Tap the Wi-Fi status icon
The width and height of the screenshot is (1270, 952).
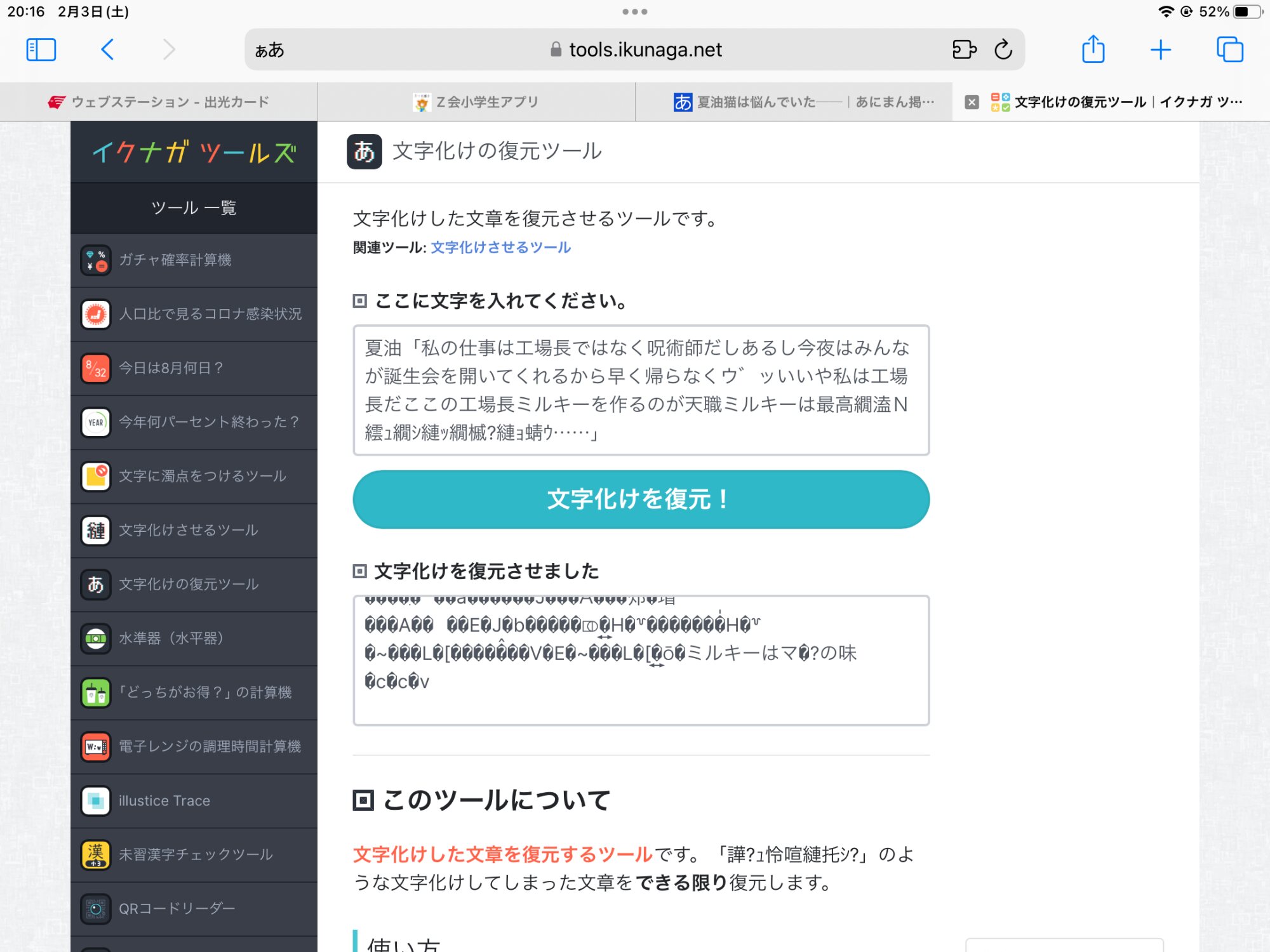pyautogui.click(x=1166, y=11)
